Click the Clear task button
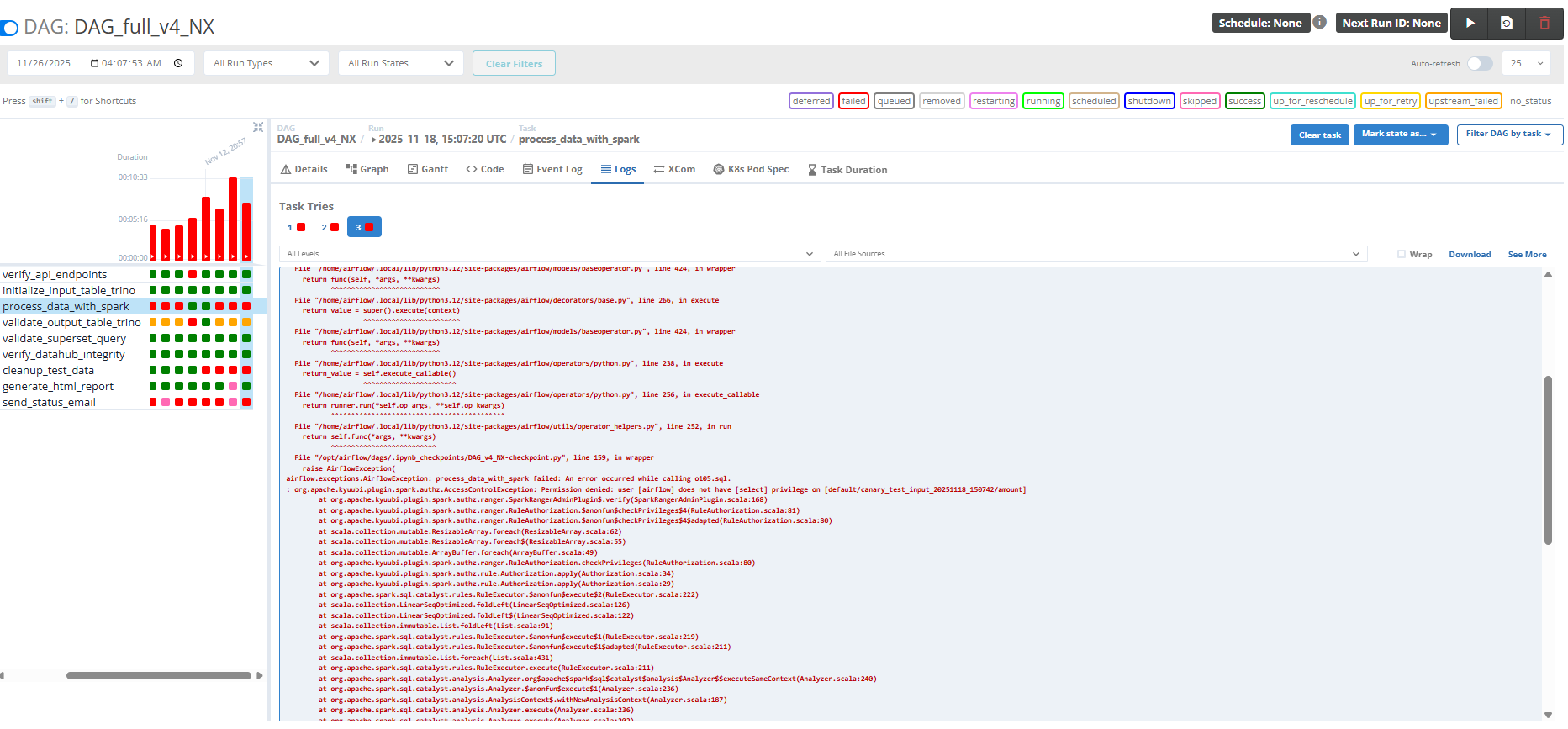Viewport: 1568px width, 729px height. coord(1319,135)
